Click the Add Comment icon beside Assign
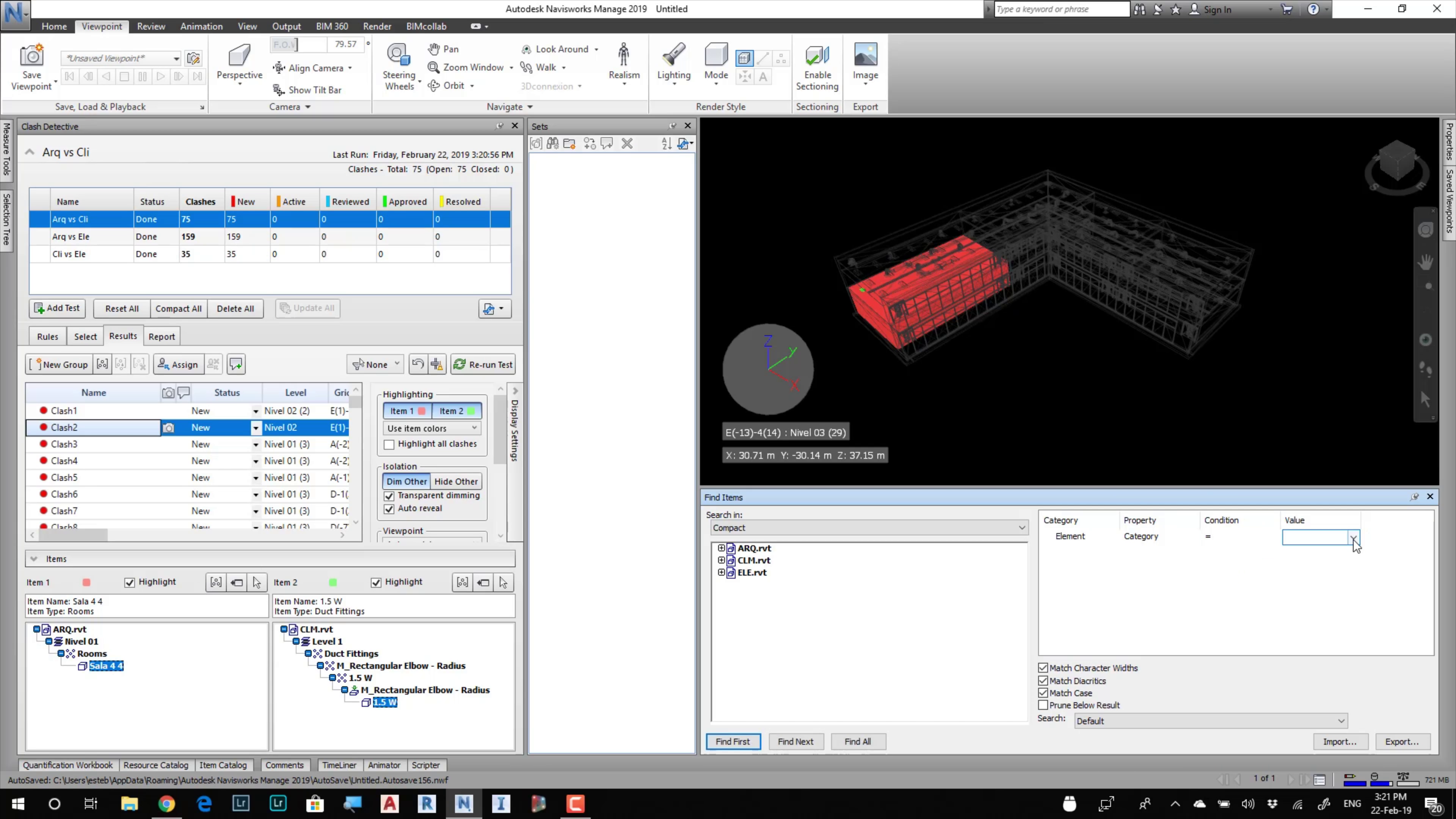 [236, 364]
